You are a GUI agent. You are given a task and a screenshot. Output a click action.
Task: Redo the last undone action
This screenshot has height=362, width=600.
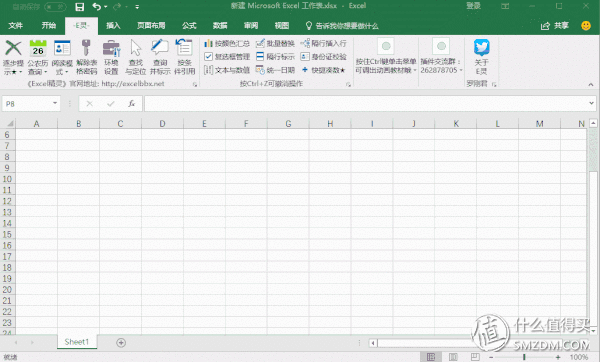117,7
